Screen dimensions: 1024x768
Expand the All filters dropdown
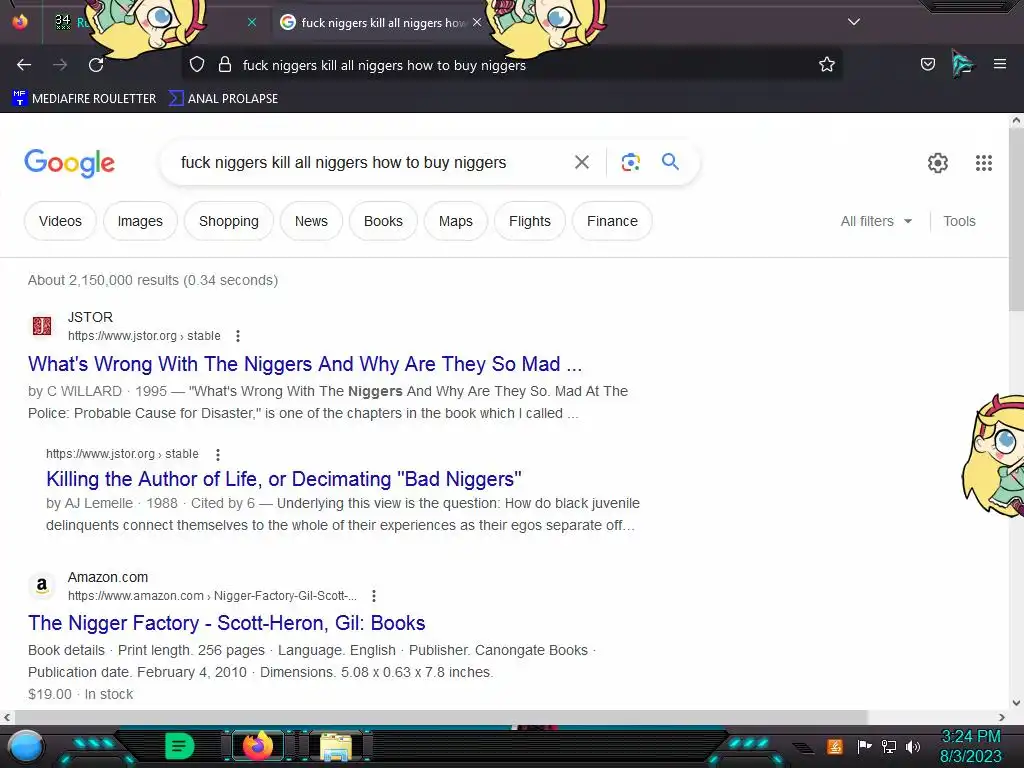point(876,221)
